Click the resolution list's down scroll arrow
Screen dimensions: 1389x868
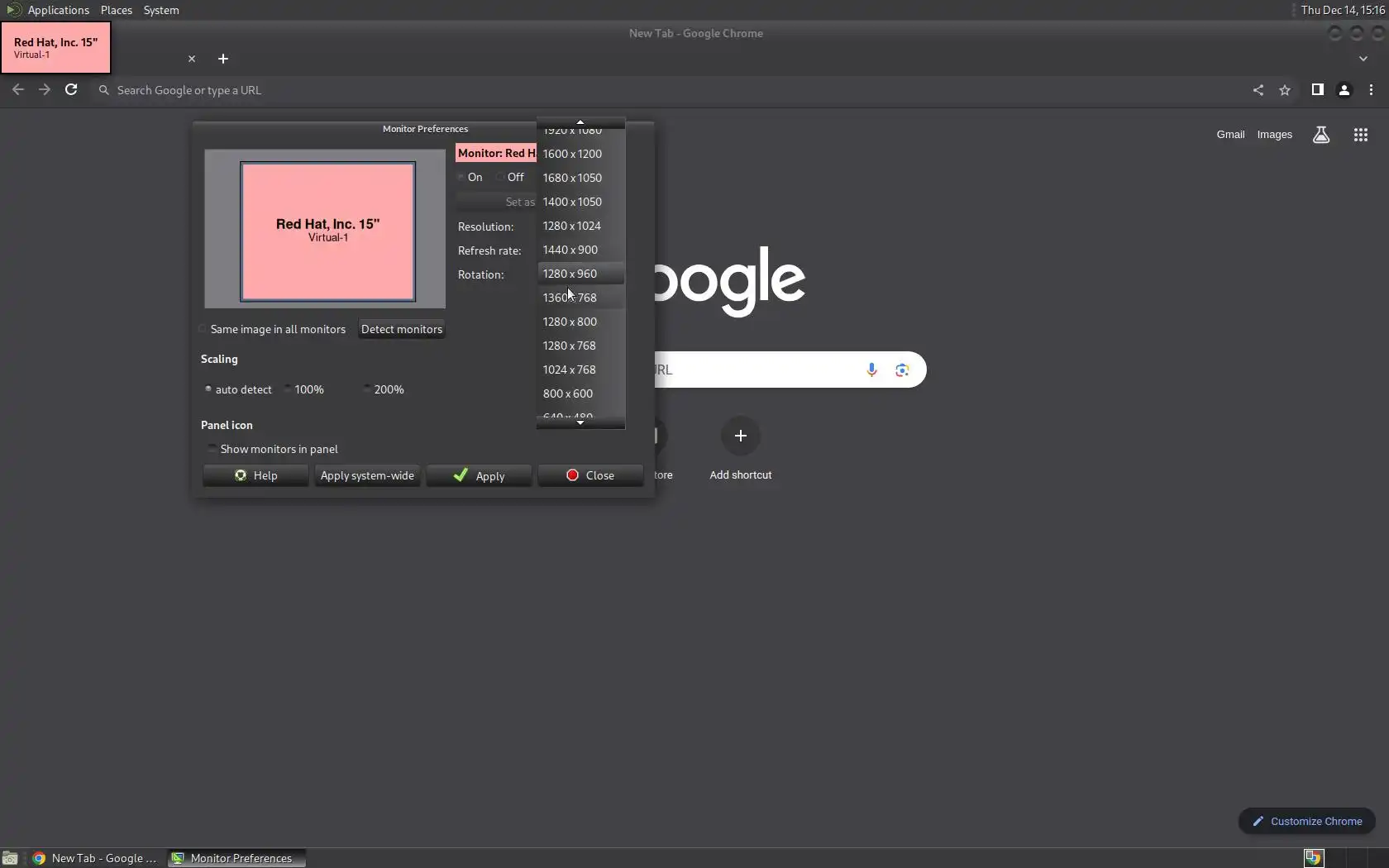pyautogui.click(x=580, y=423)
